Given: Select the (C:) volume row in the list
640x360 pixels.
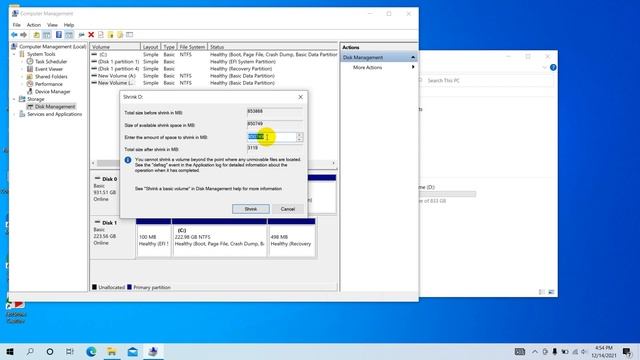Looking at the screenshot, I should pyautogui.click(x=214, y=54).
